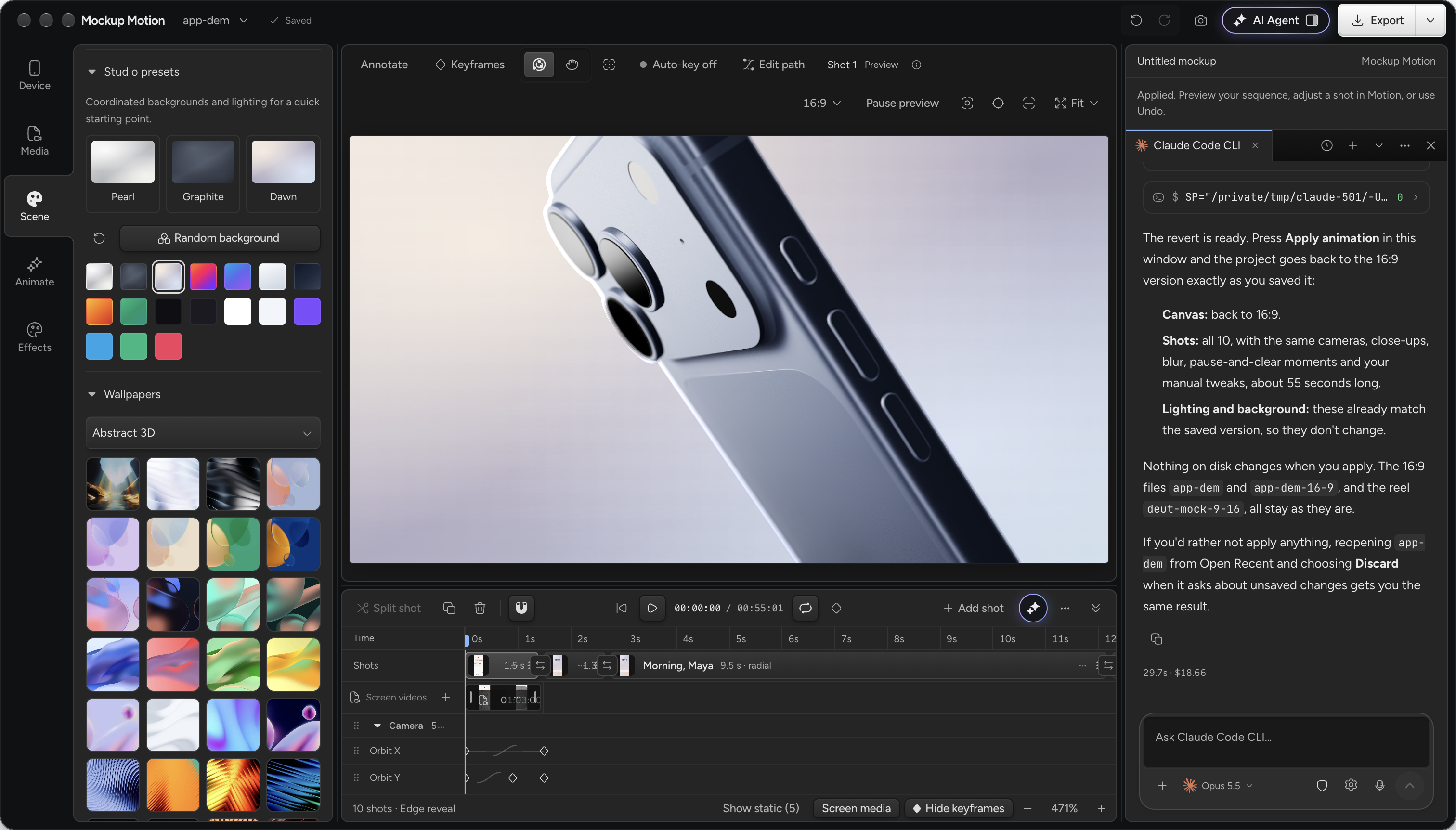Click the camera snapshot icon in title bar
This screenshot has width=1456, height=830.
click(x=1201, y=21)
